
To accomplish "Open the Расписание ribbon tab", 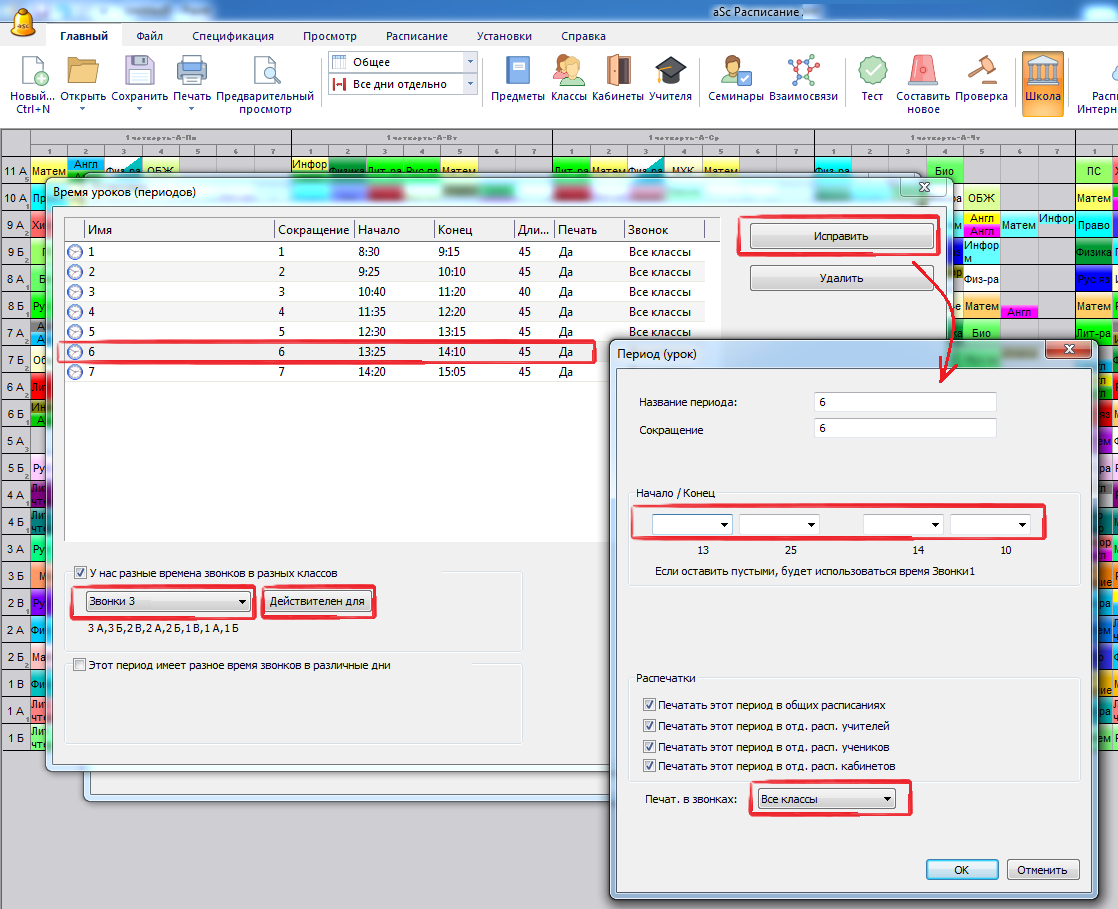I will [x=417, y=36].
